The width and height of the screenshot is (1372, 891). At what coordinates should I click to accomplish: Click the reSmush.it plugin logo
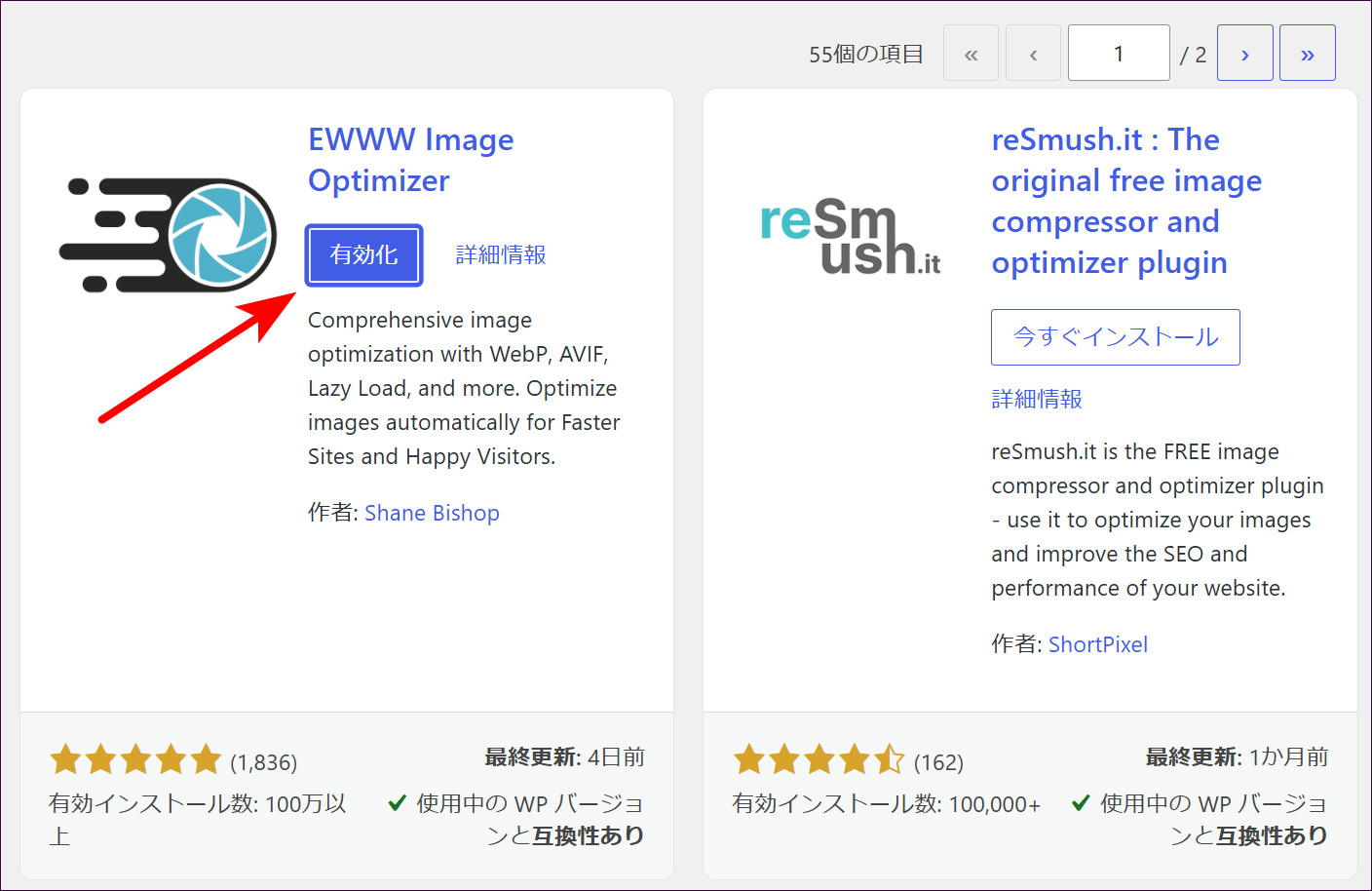(x=850, y=237)
